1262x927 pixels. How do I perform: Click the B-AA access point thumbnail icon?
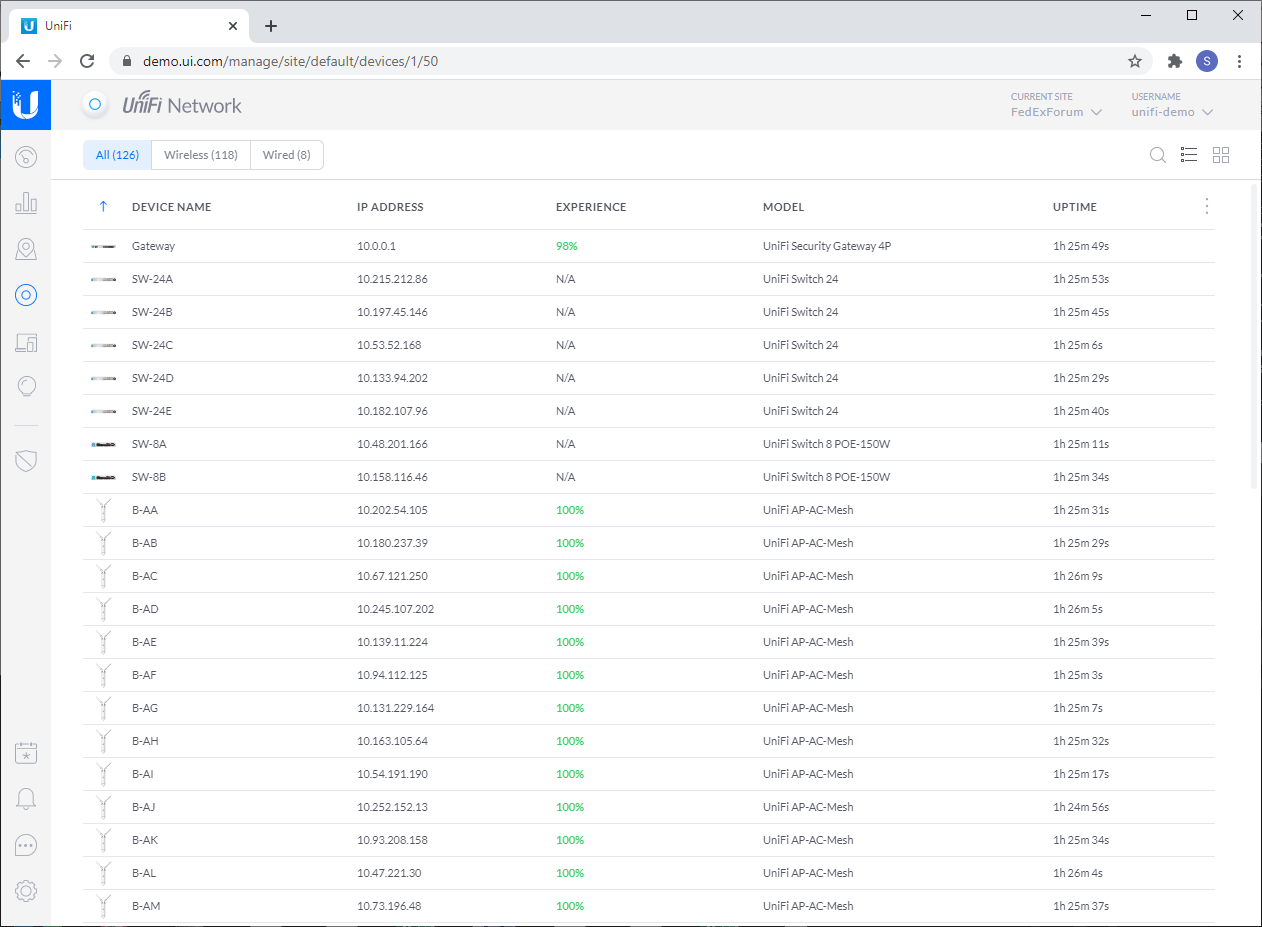coord(102,510)
